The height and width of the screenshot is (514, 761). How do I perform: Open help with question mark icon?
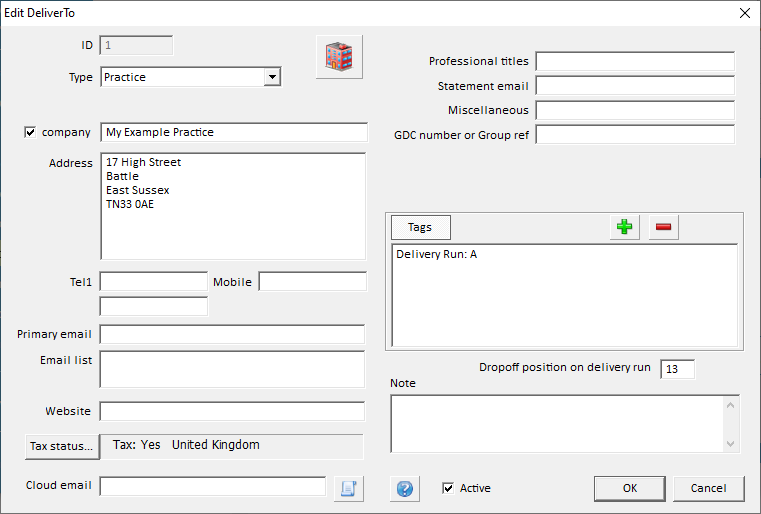coord(405,488)
